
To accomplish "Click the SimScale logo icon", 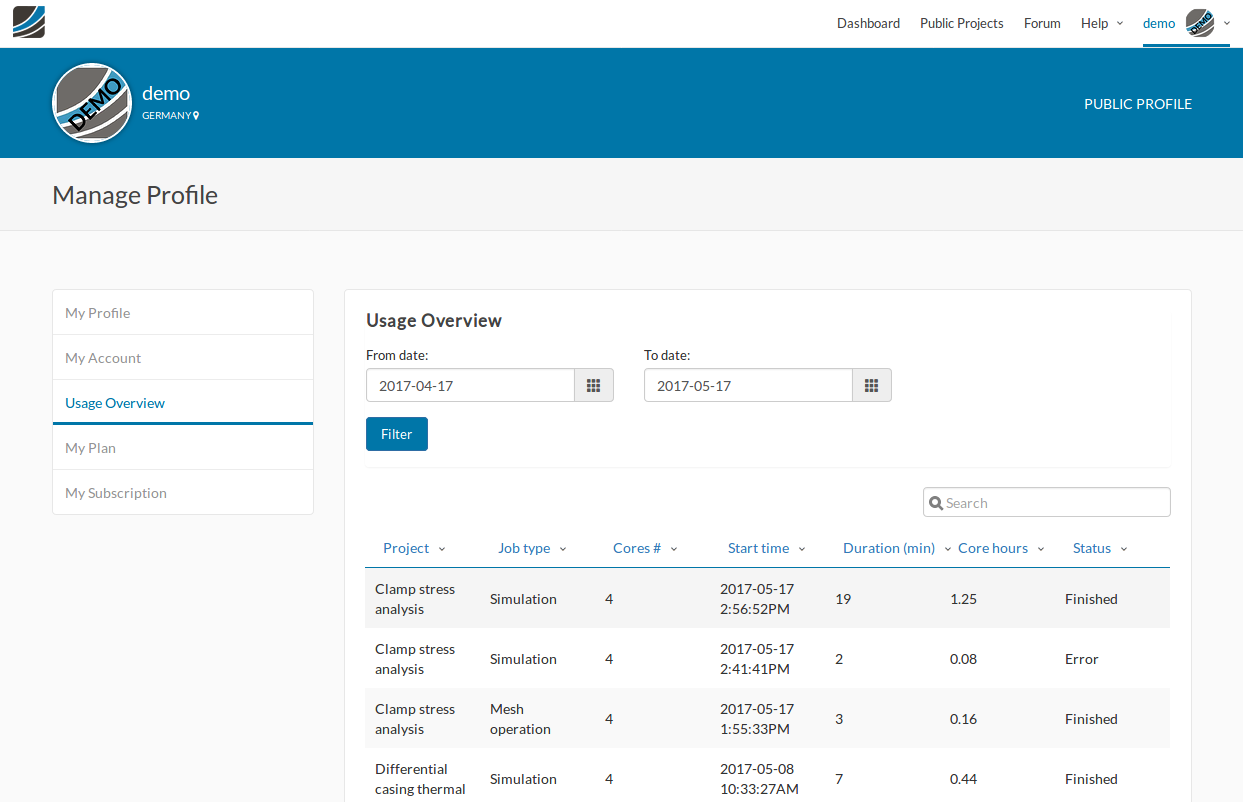I will [x=29, y=22].
